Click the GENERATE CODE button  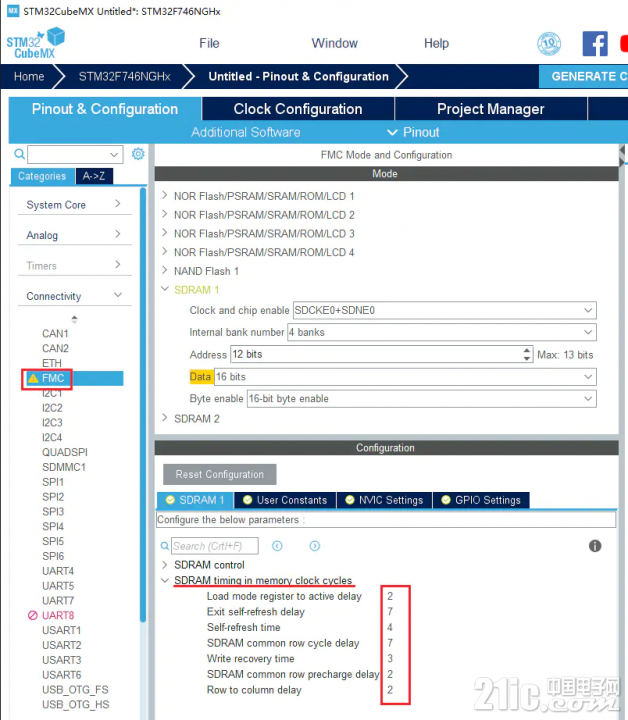583,76
